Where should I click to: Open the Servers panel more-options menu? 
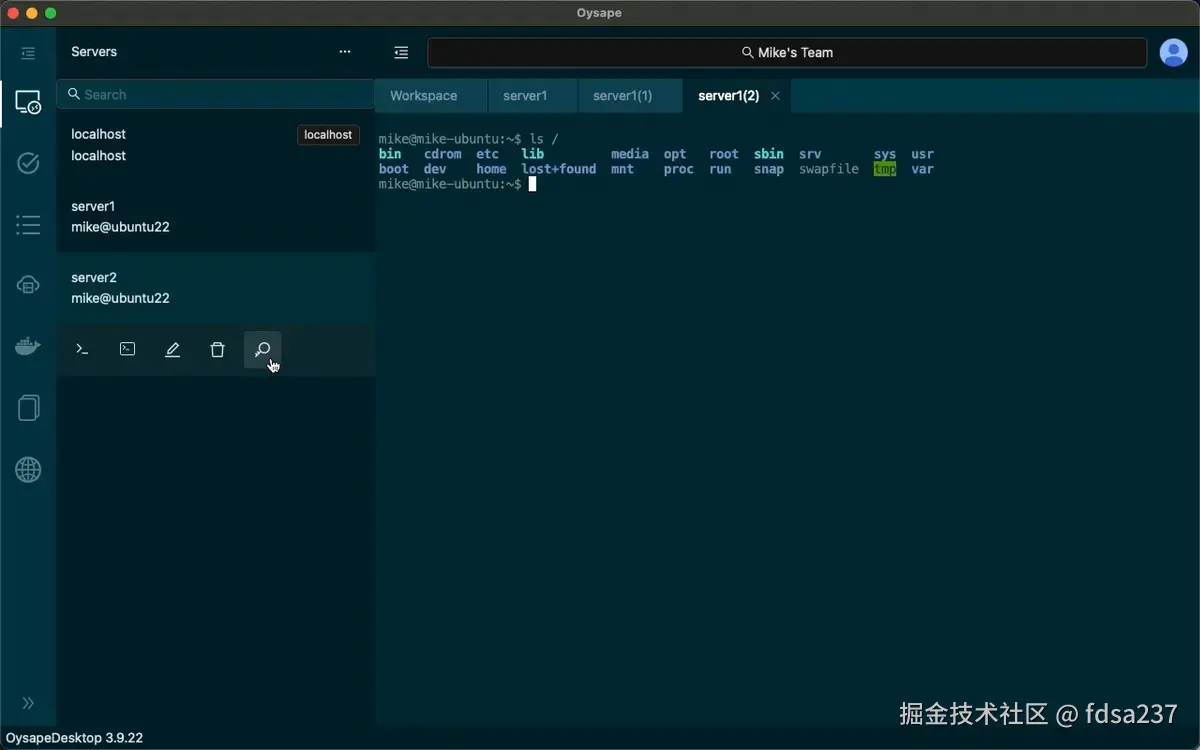344,51
